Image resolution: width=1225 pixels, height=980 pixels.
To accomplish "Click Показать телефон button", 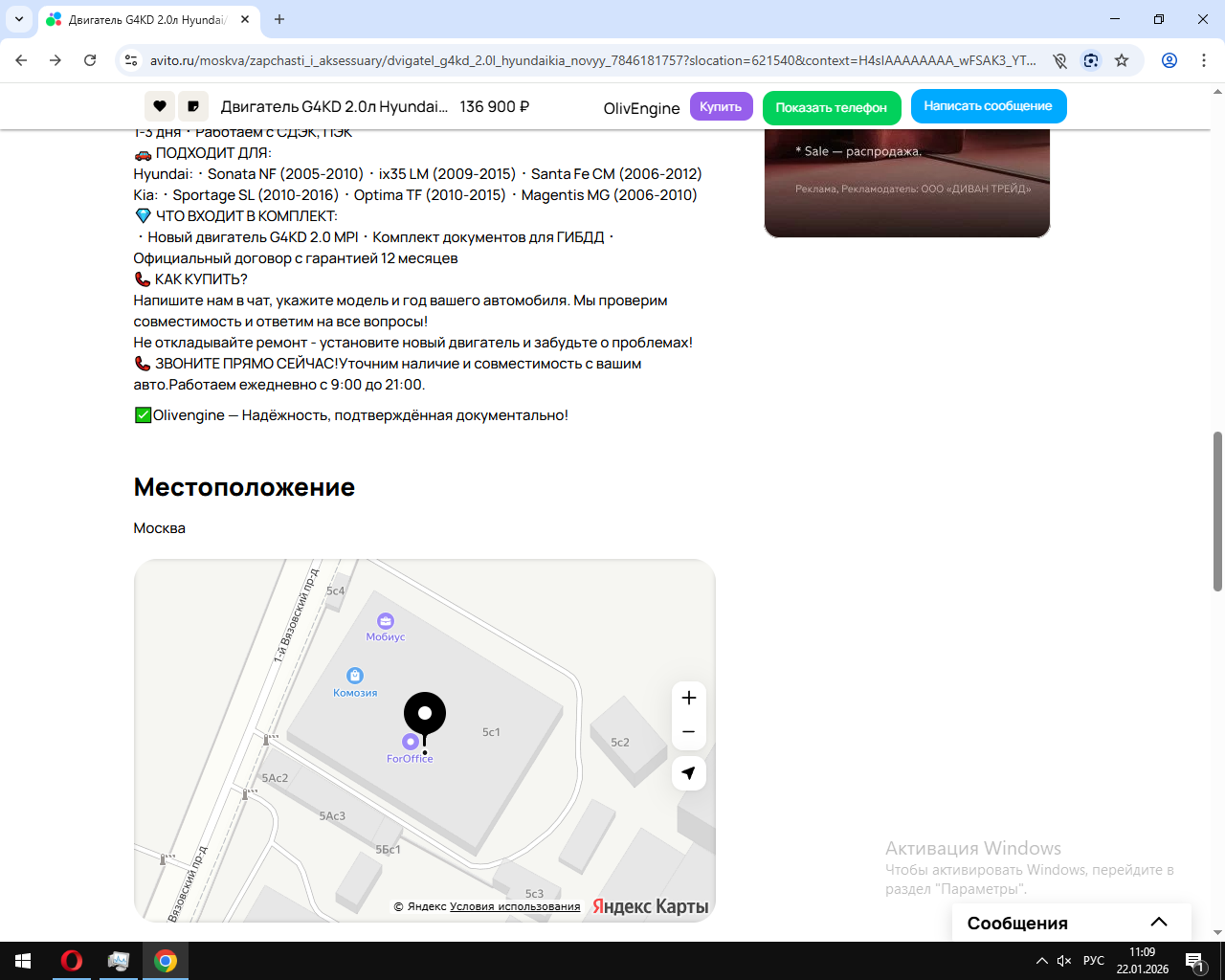I will pos(832,107).
